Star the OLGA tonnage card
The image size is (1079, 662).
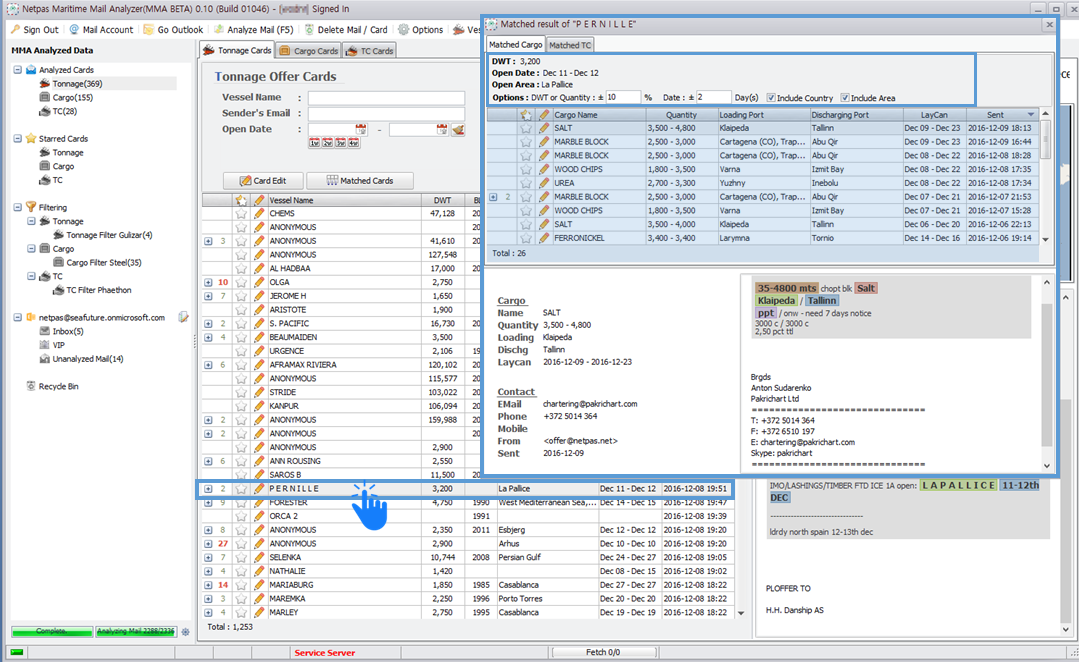click(x=241, y=282)
